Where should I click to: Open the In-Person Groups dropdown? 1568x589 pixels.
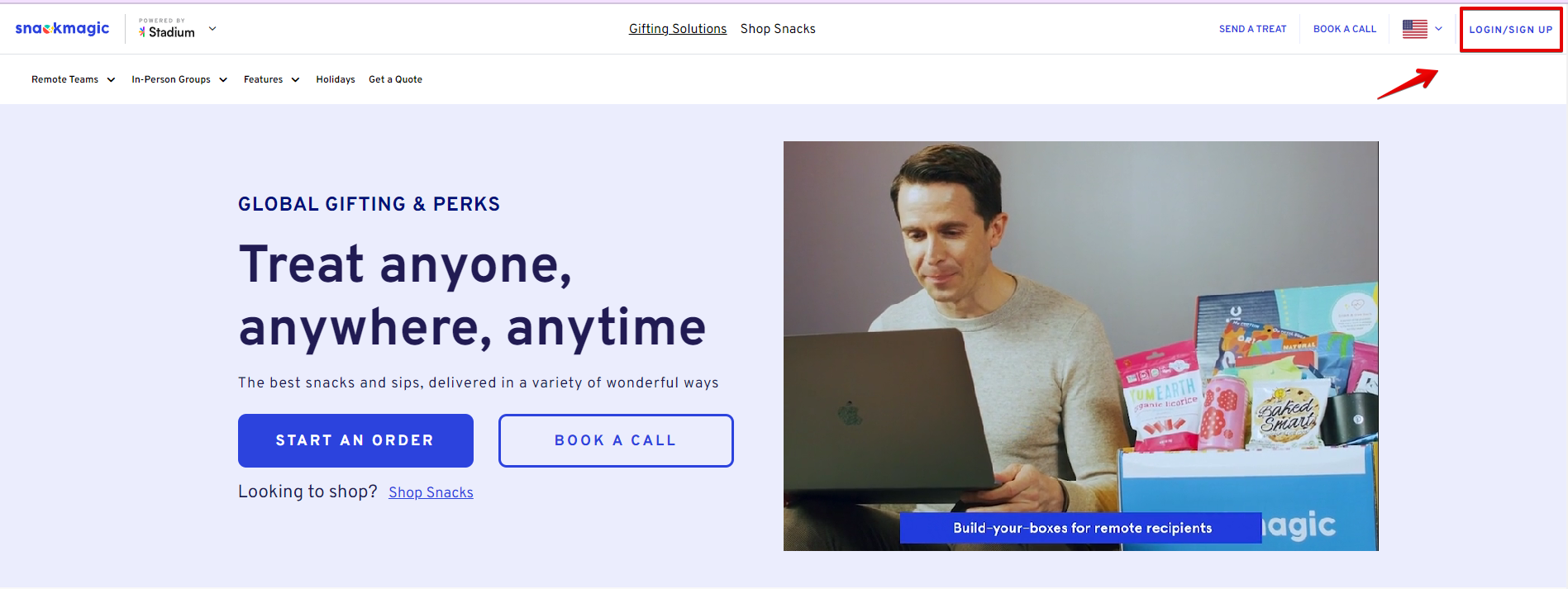(179, 80)
